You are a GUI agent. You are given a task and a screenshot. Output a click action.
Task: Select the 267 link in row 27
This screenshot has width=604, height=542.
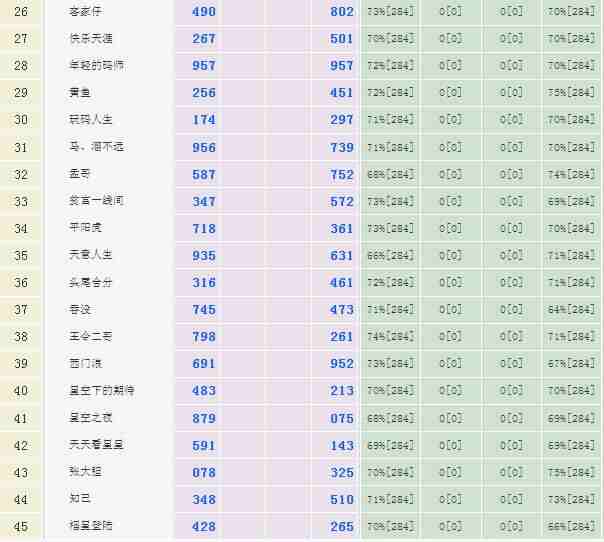[x=204, y=38]
